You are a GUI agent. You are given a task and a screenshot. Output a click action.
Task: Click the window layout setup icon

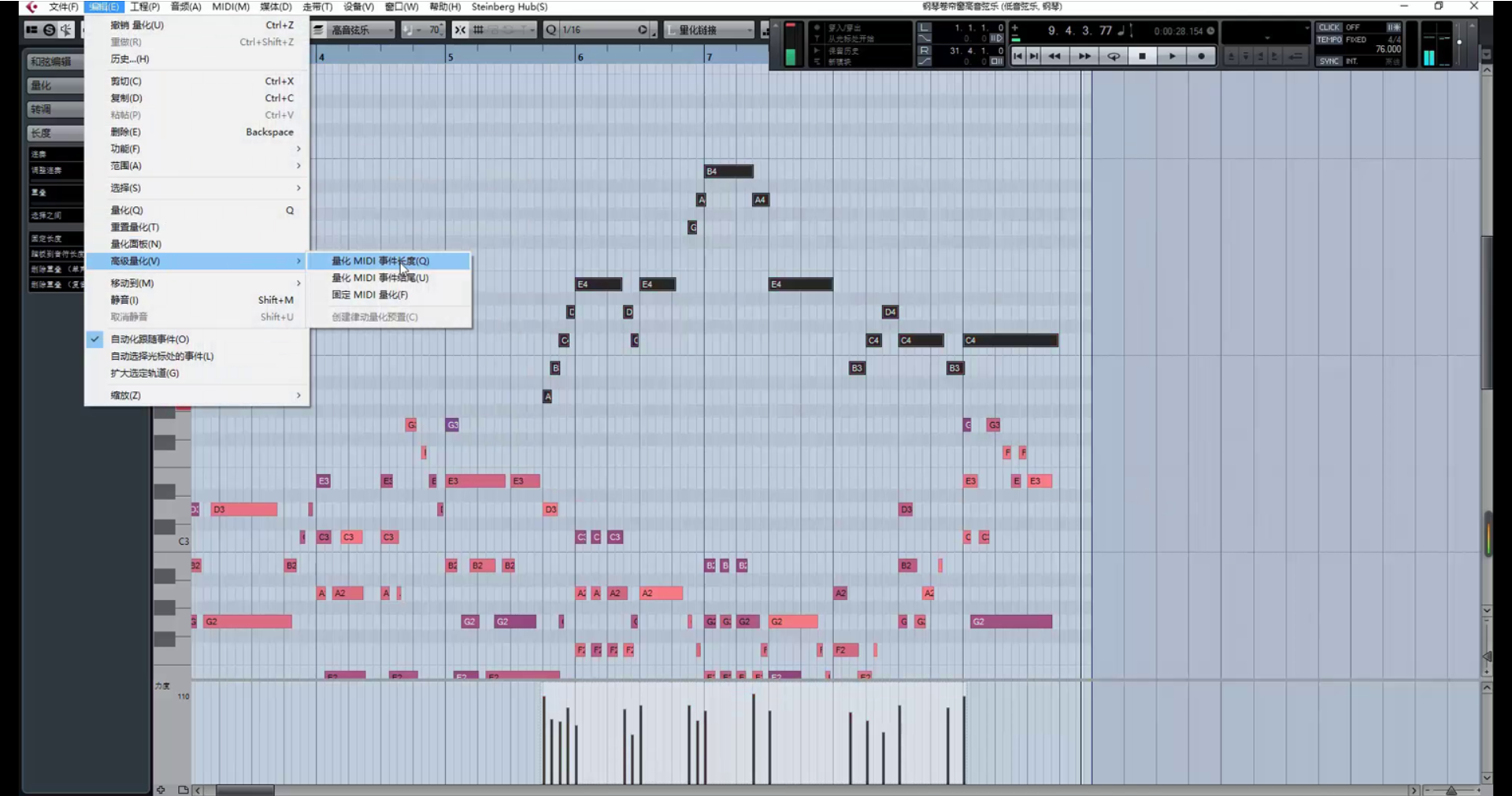(x=32, y=30)
